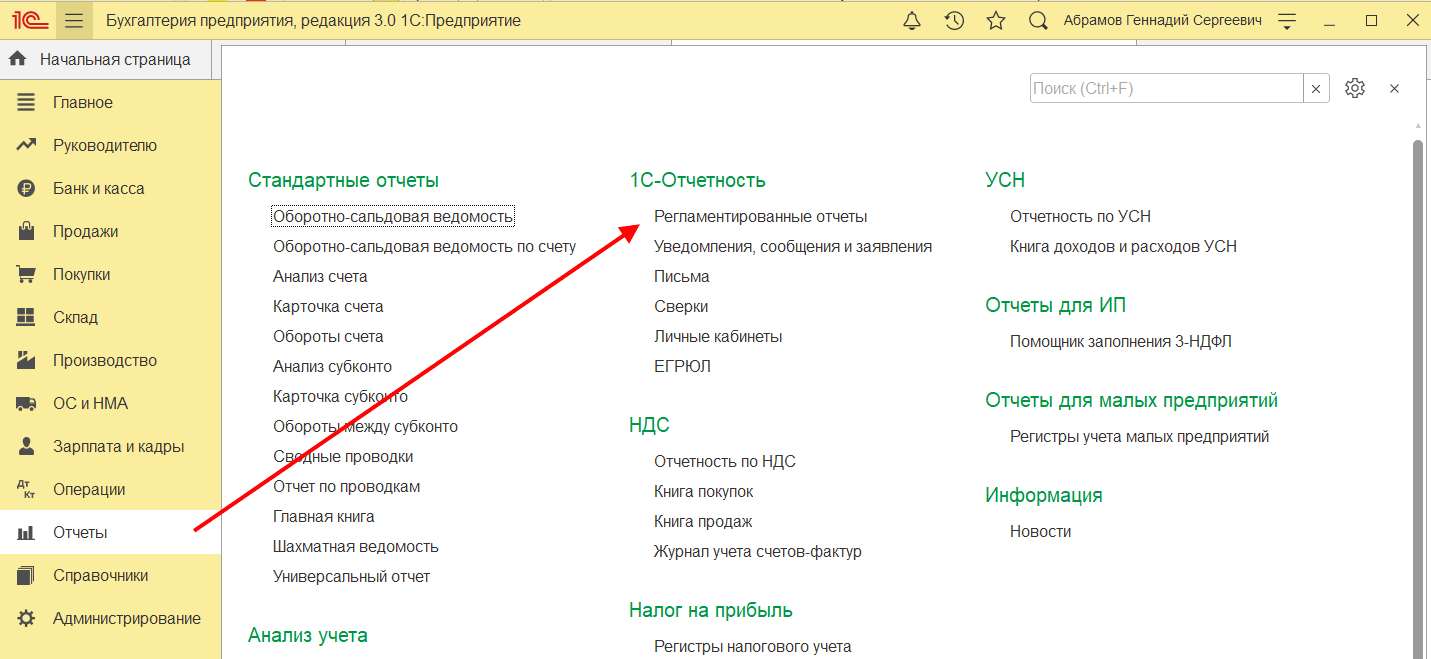The image size is (1431, 659).
Task: Click the Зарплата и кадры person icon
Action: point(26,446)
